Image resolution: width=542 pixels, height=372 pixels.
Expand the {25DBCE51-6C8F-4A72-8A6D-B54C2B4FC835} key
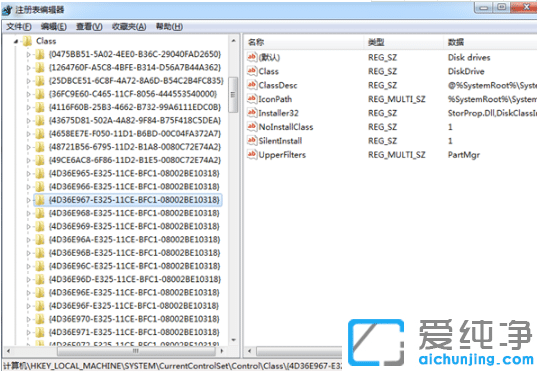click(x=29, y=81)
